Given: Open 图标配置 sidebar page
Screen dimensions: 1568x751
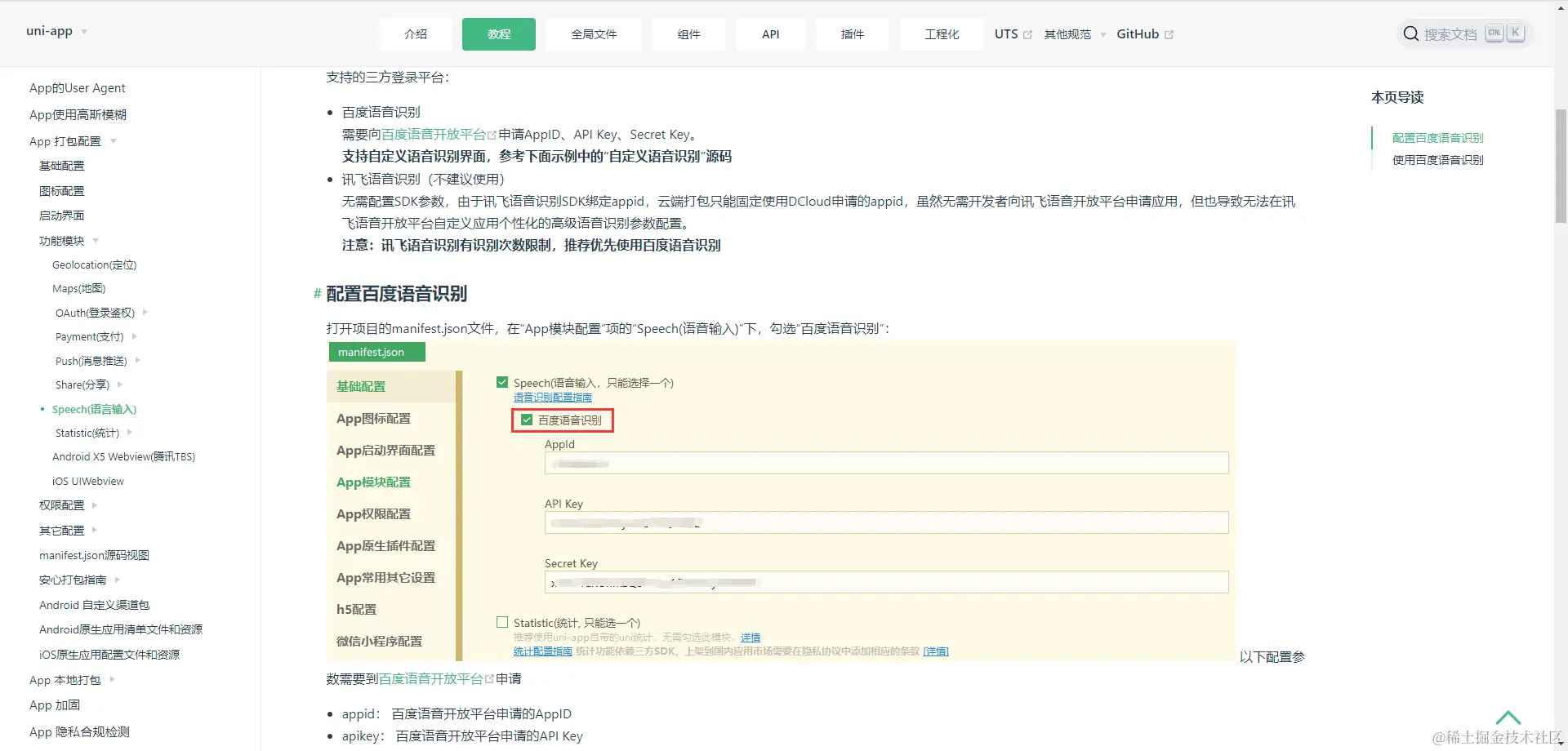Looking at the screenshot, I should click(x=62, y=191).
